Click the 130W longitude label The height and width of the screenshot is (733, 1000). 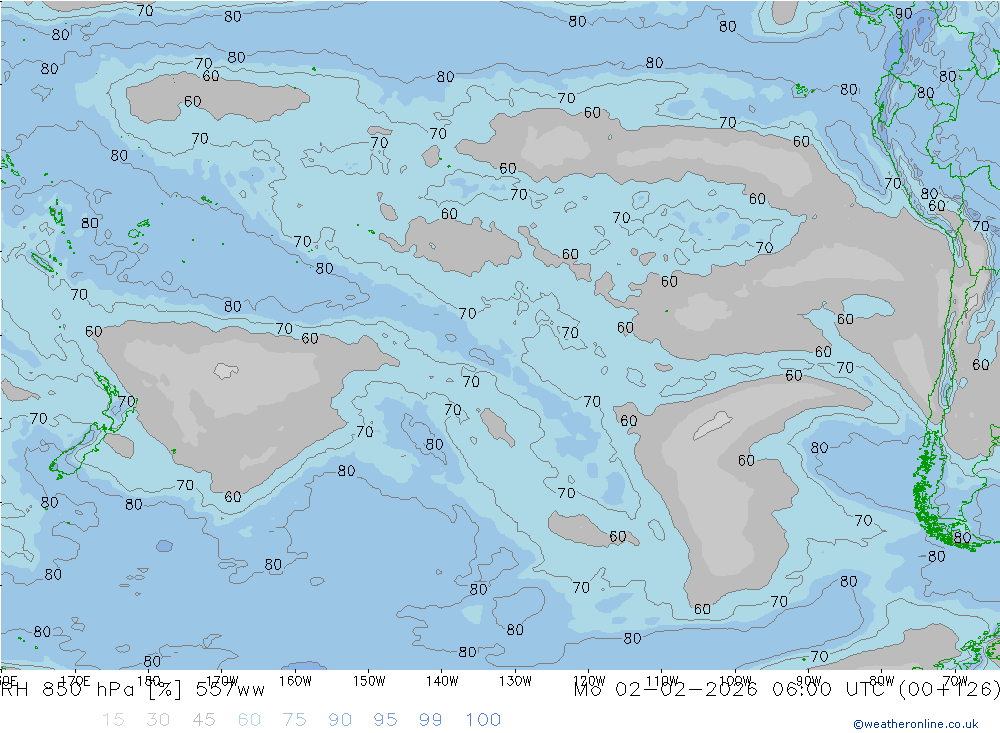(515, 681)
